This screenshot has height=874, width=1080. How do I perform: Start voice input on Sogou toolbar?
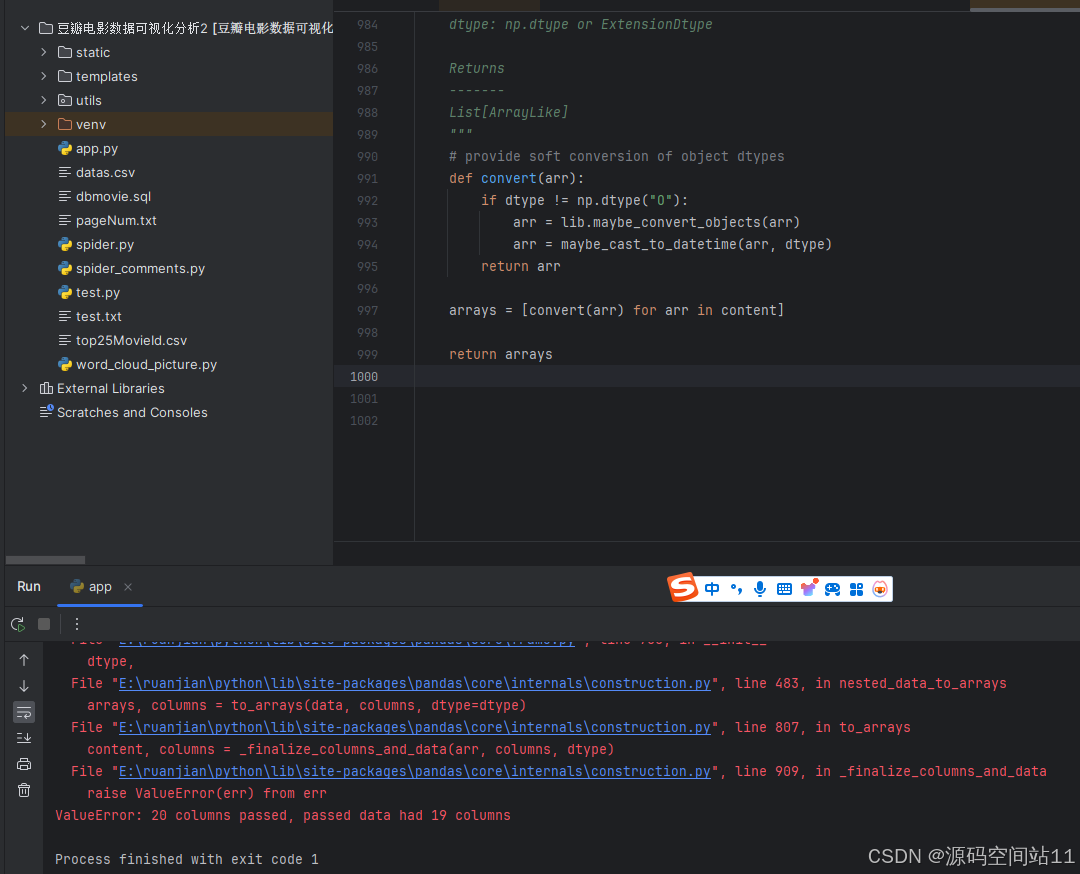coord(760,589)
